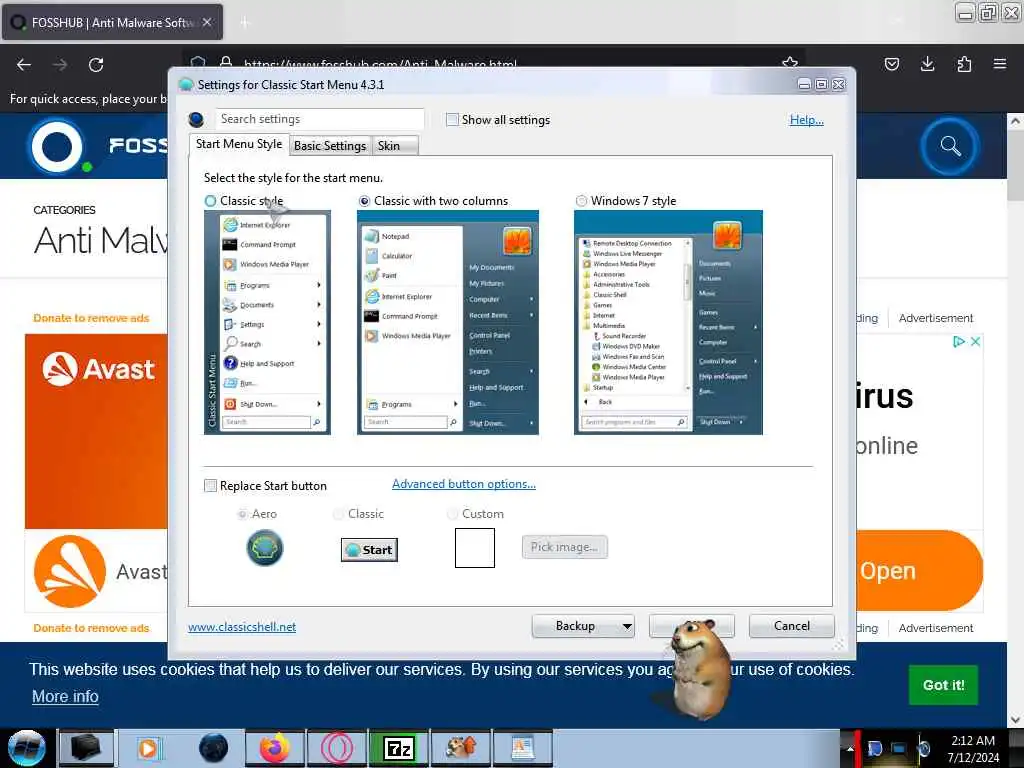Open Advanced button options link
Image resolution: width=1024 pixels, height=768 pixels.
click(464, 484)
